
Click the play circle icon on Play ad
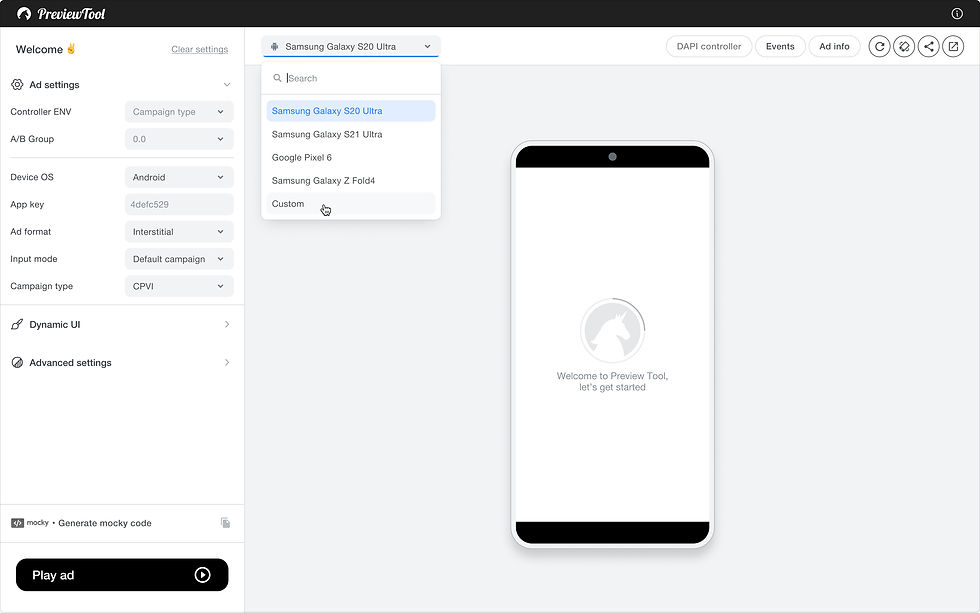(202, 575)
